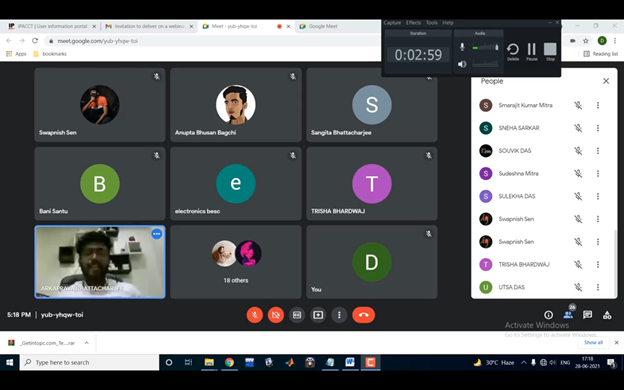Open more options for UTSA DAS
Screen dimensions: 624x390
tap(598, 287)
